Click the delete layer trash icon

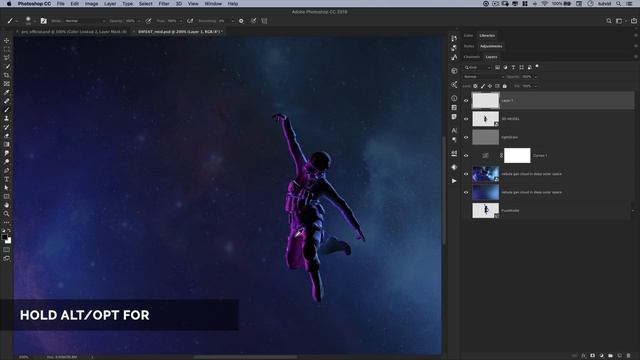(629, 356)
